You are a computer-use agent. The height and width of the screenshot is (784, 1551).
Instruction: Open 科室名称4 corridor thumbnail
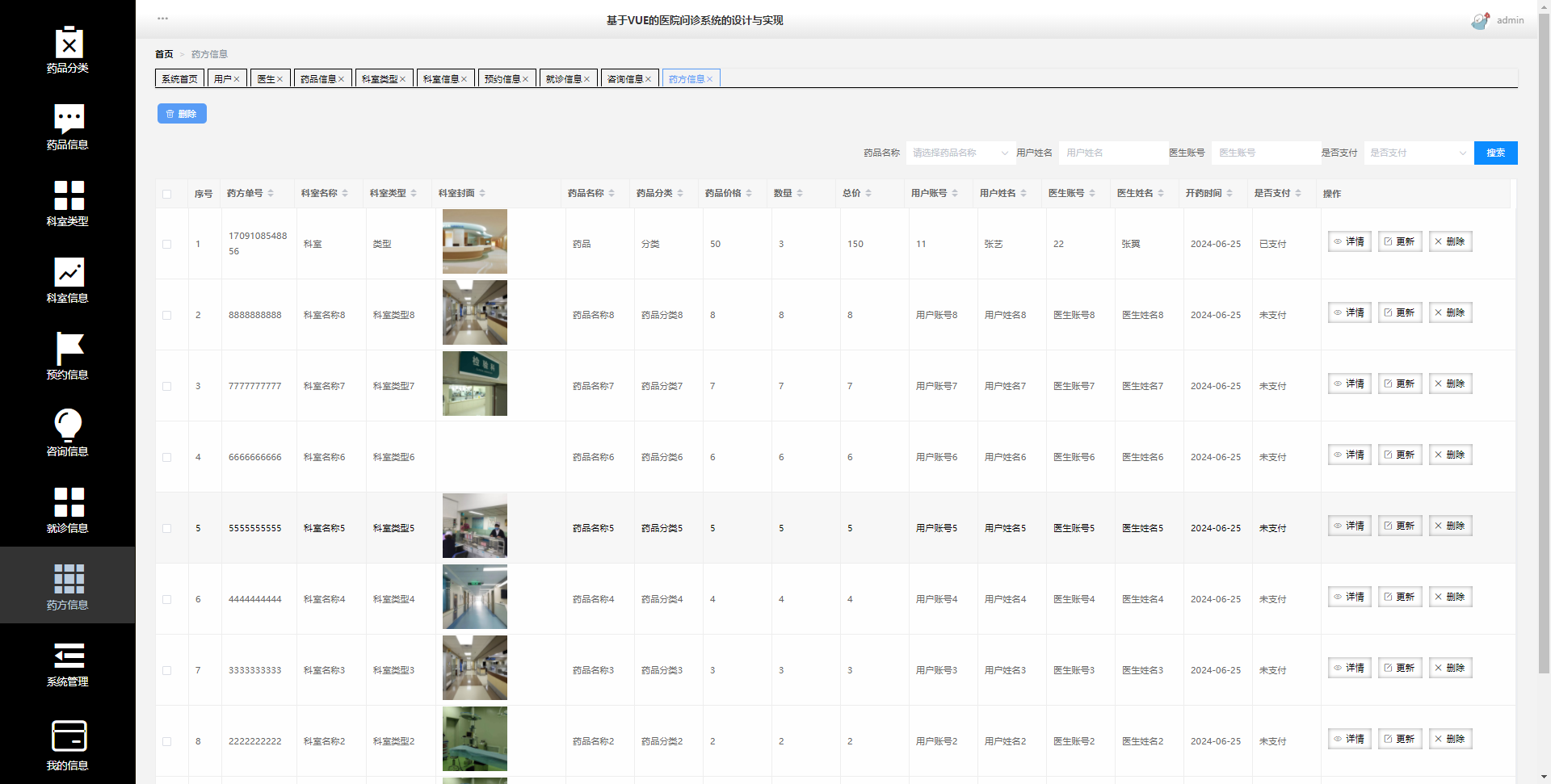(x=475, y=597)
